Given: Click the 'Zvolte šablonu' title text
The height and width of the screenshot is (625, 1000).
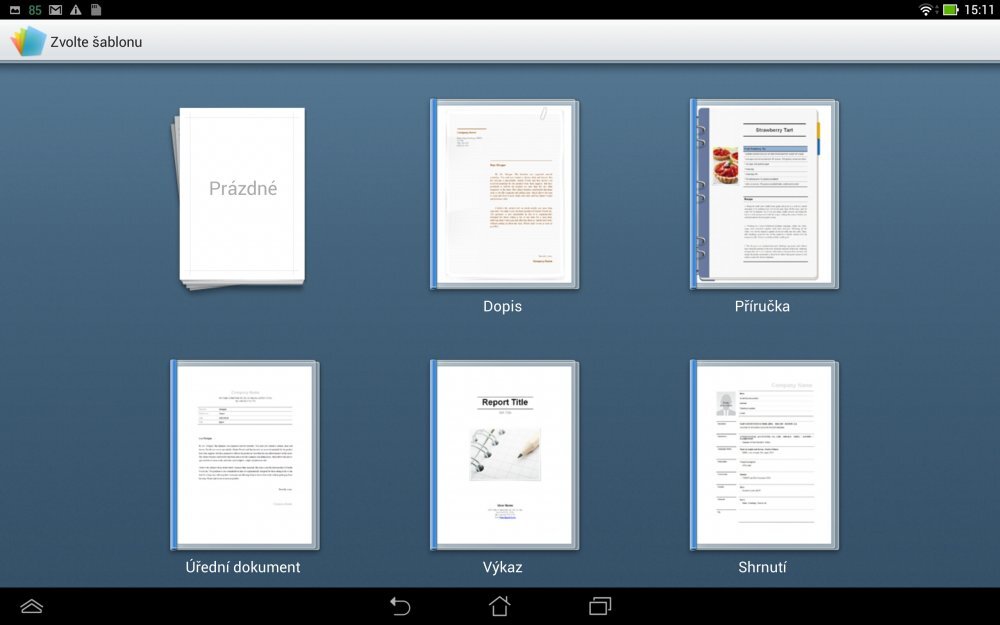Looking at the screenshot, I should [96, 42].
